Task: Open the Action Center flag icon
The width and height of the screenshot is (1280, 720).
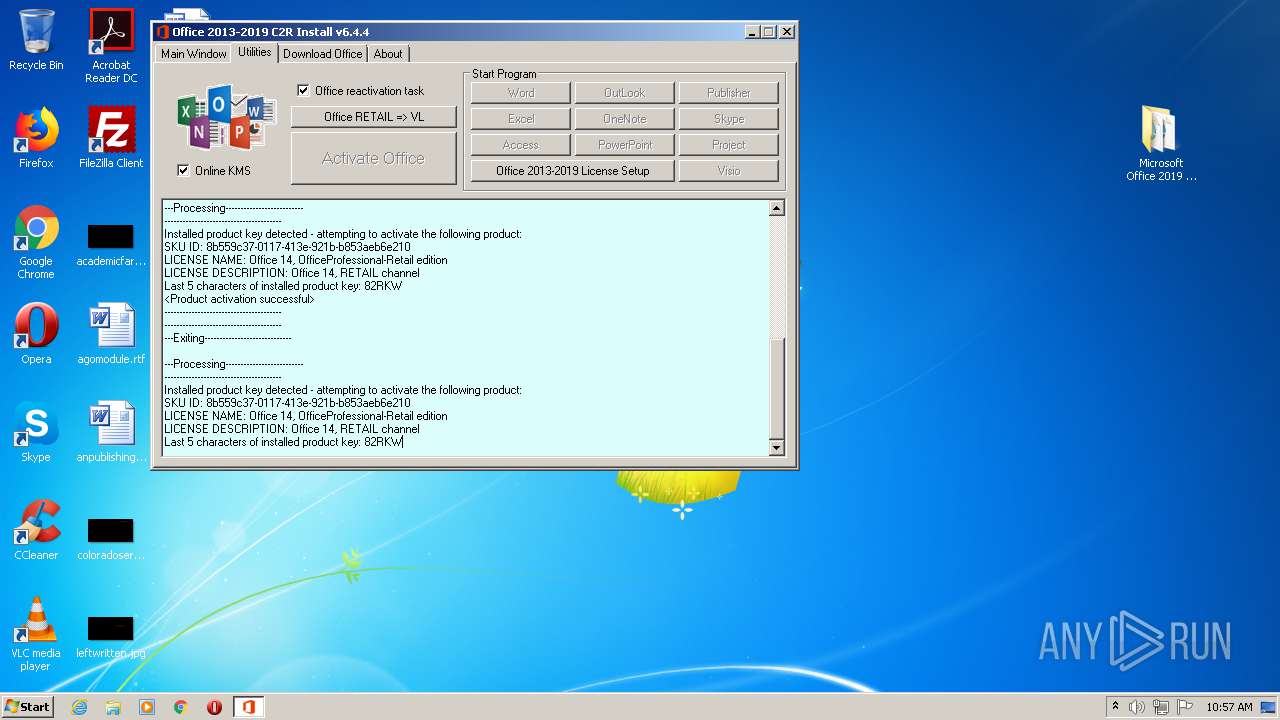Action: pos(1183,707)
